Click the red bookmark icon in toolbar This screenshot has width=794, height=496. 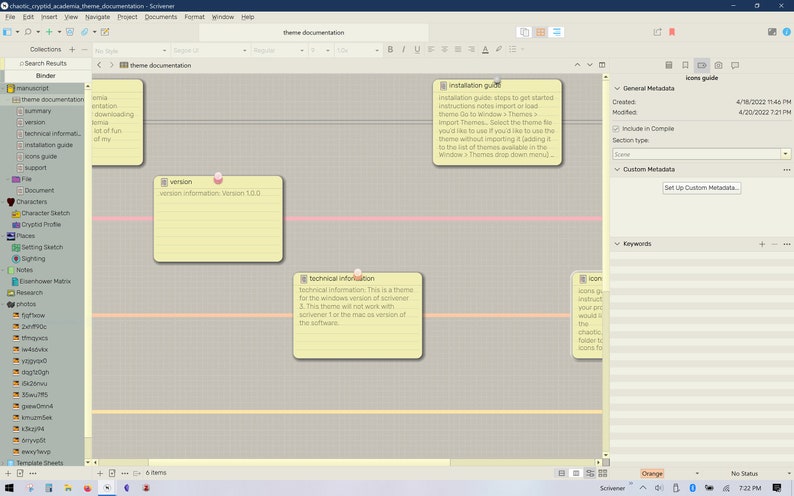click(x=672, y=32)
